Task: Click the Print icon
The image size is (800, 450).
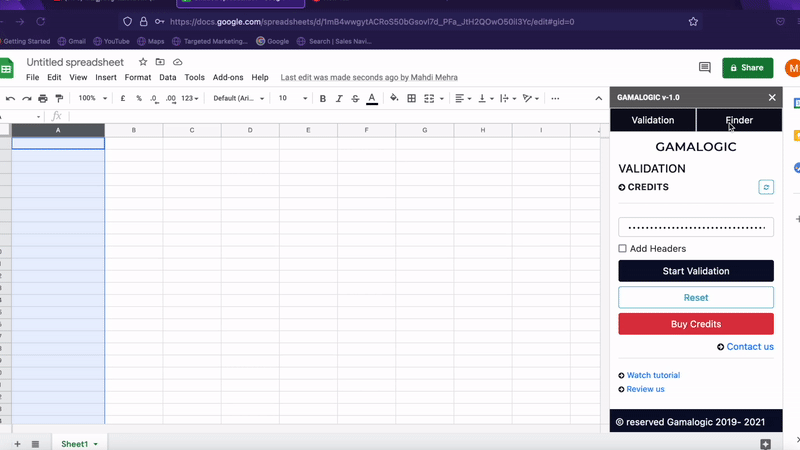Action: (x=43, y=98)
